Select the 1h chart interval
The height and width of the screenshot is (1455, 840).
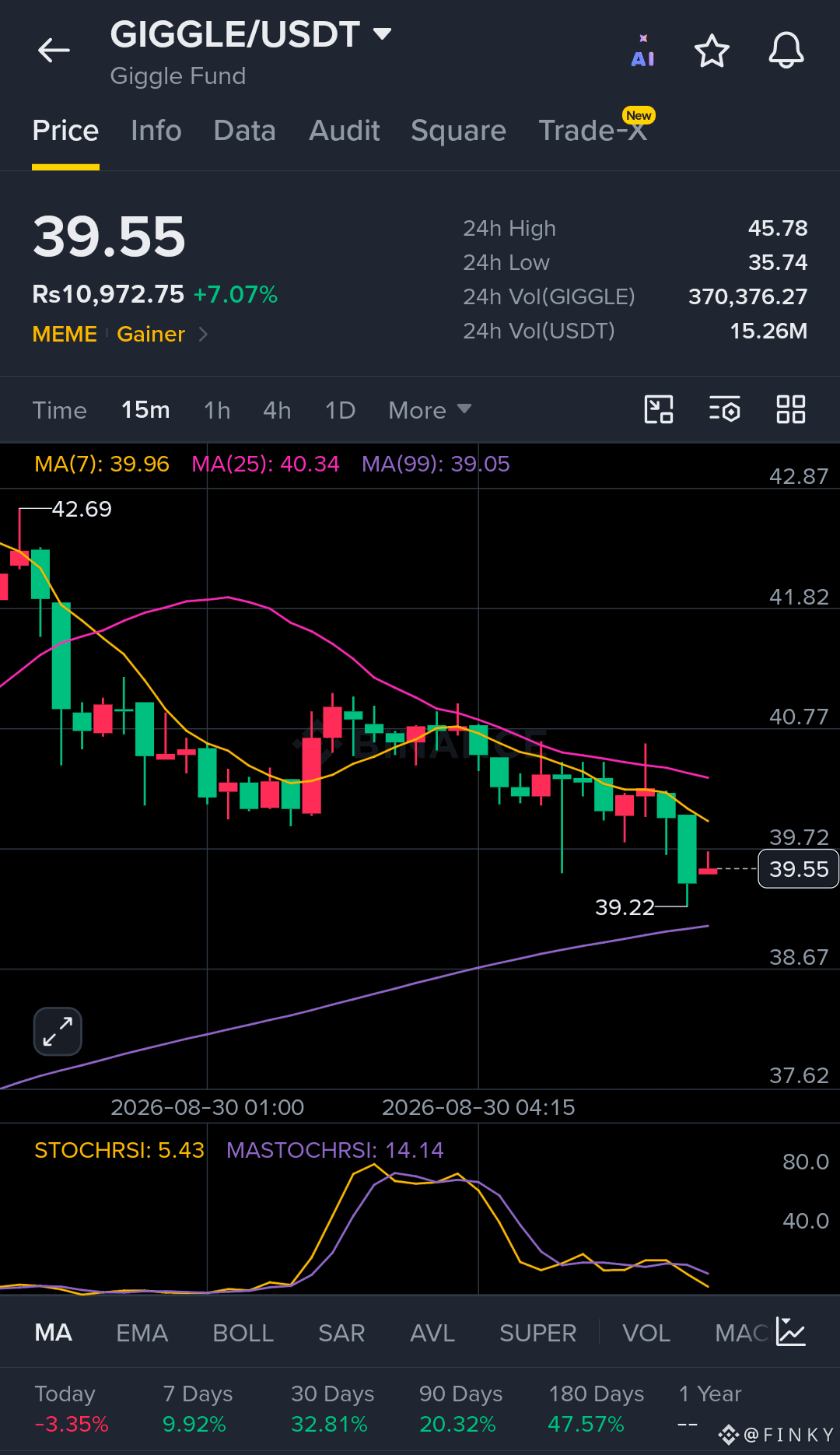pos(217,410)
